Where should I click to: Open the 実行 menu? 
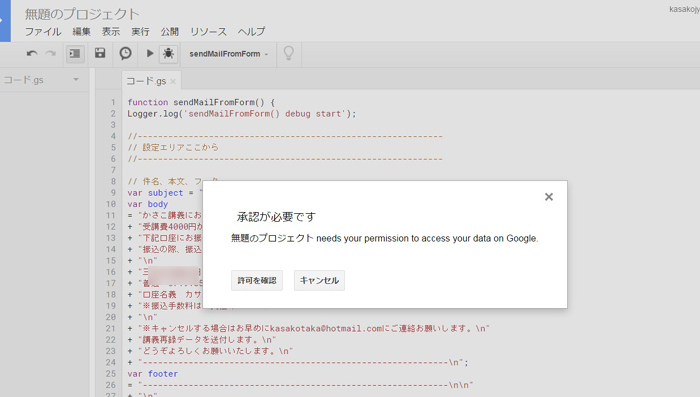coord(140,32)
